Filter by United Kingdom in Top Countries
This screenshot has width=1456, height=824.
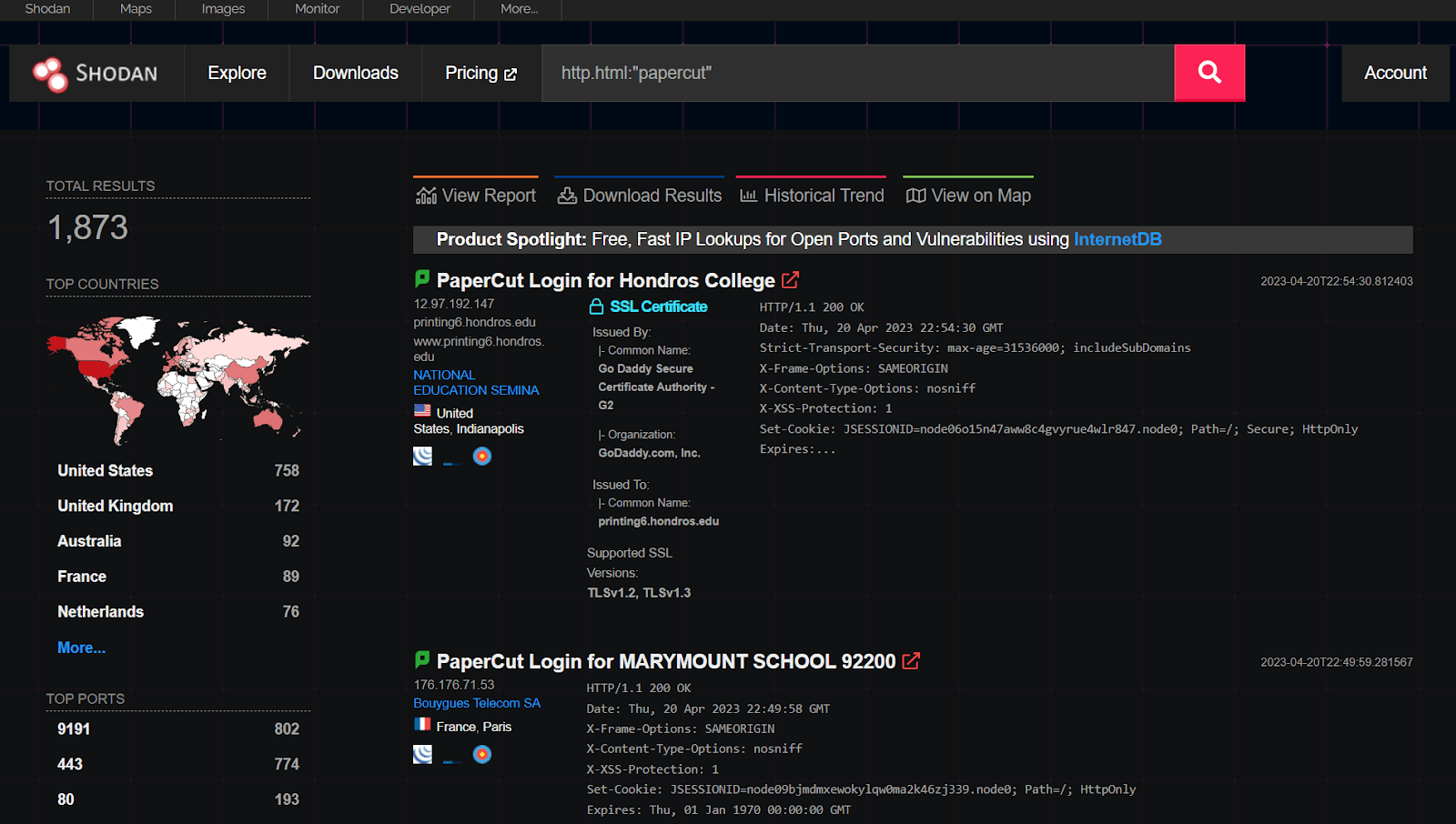click(x=178, y=506)
